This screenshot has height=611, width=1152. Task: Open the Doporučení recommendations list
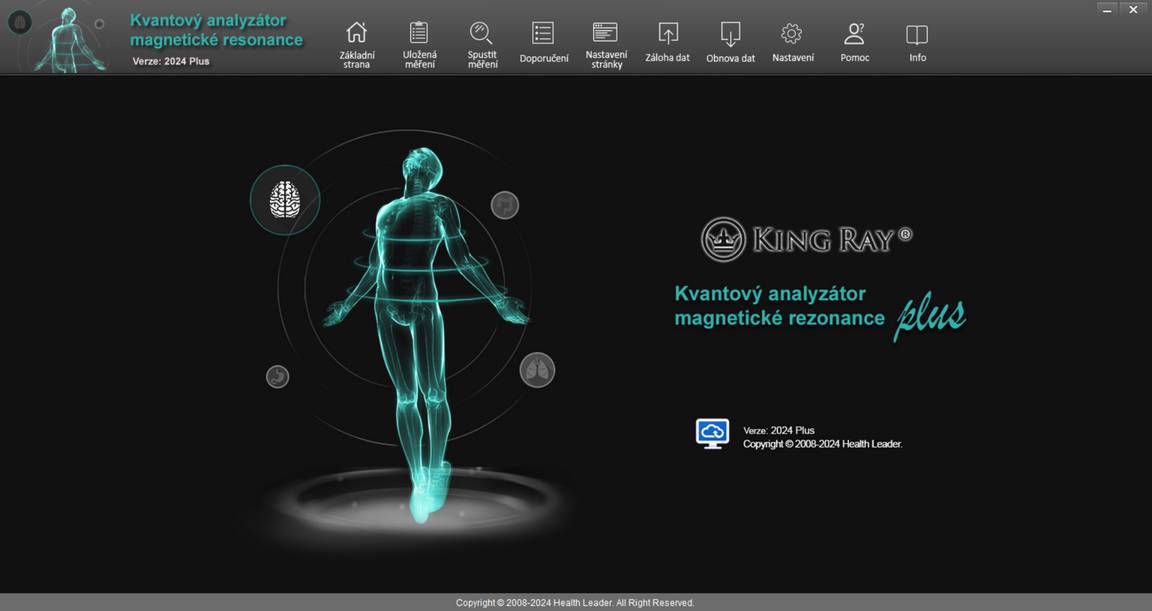544,44
